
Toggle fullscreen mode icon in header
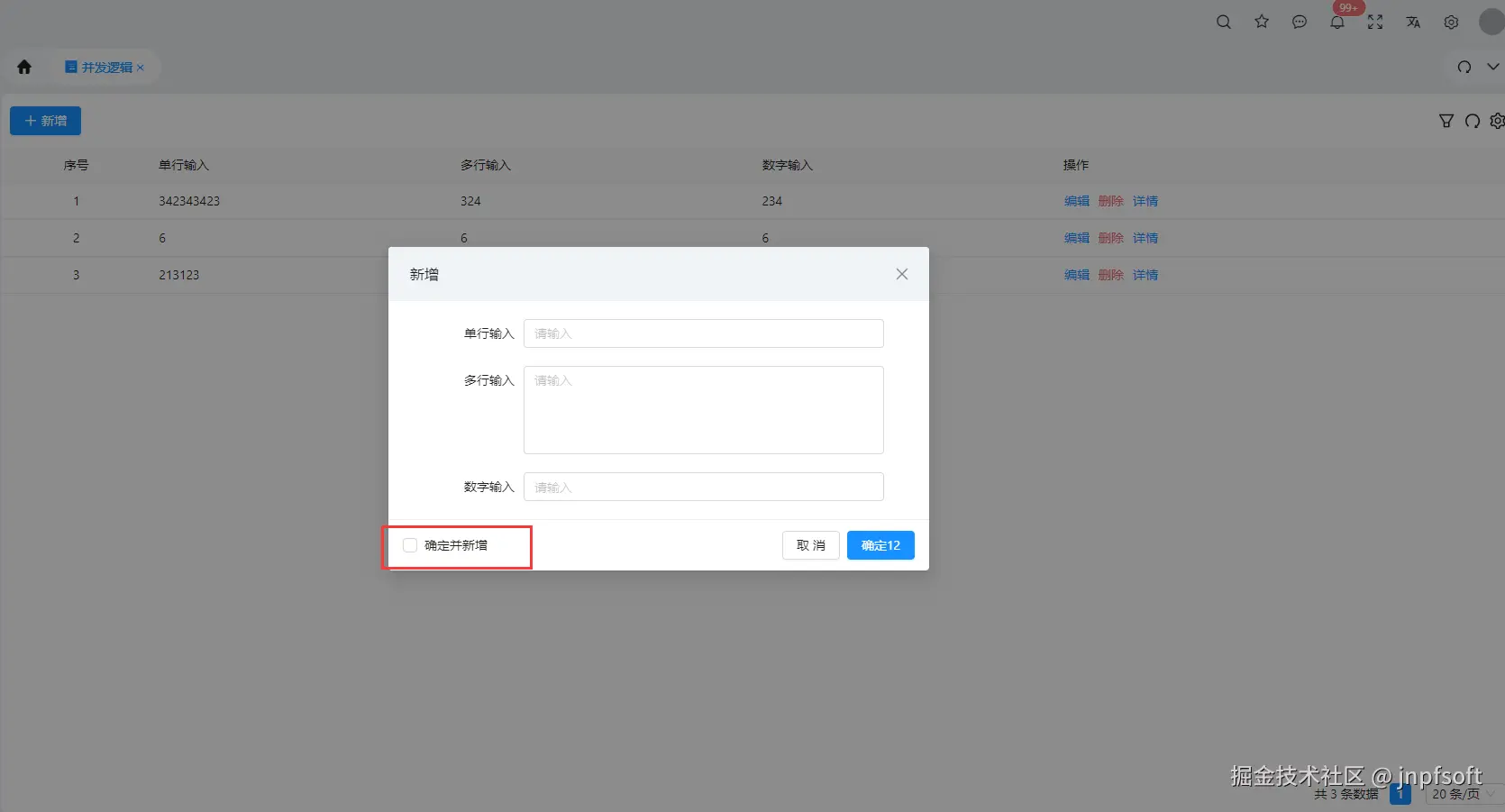[x=1375, y=22]
